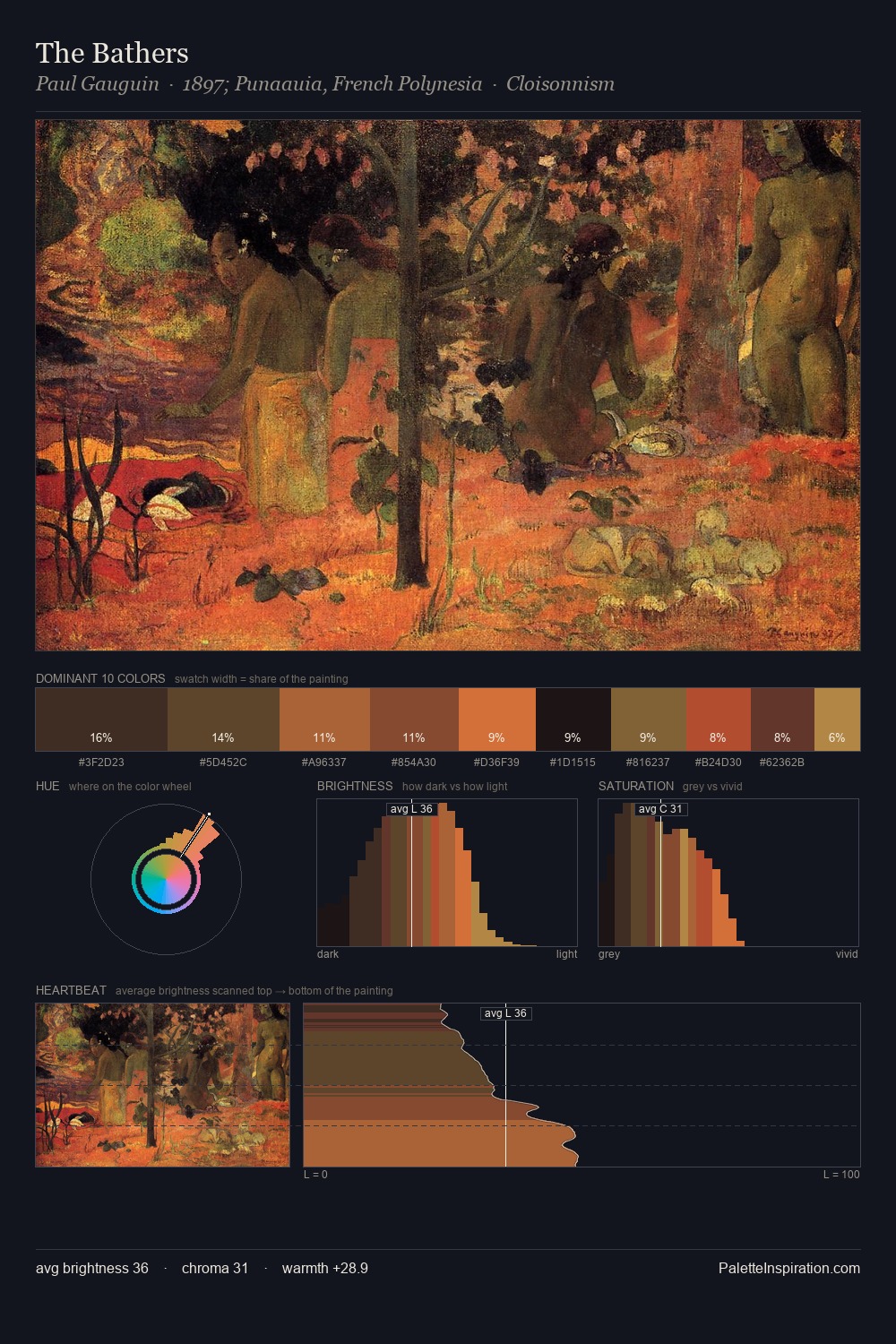Click the Saturation histogram chart

pyautogui.click(x=728, y=873)
